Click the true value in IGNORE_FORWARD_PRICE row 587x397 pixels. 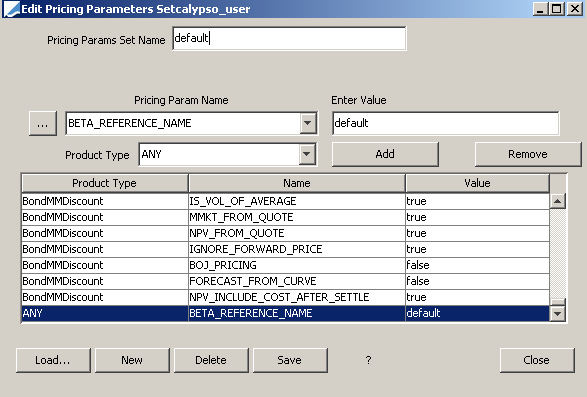click(x=477, y=249)
